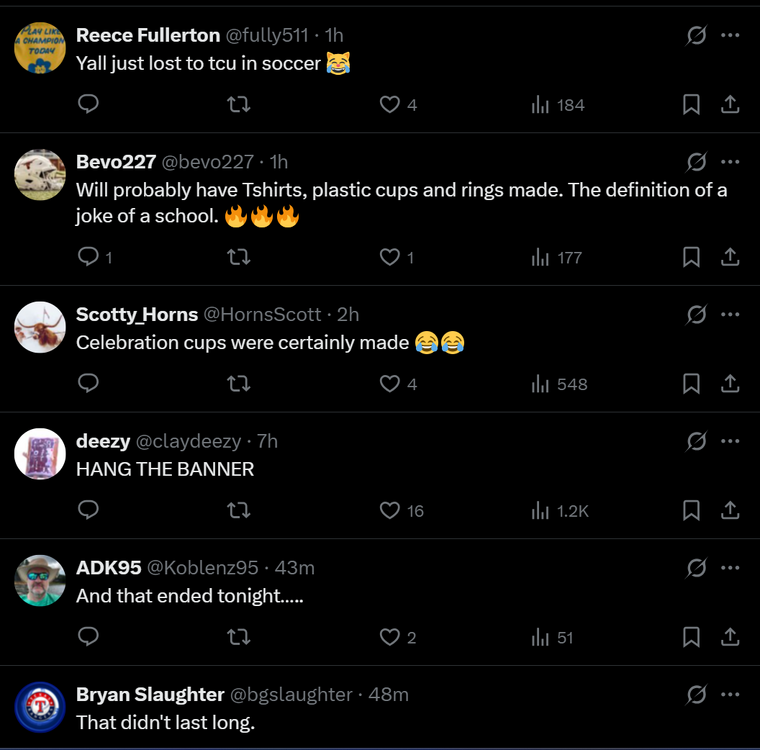Screen dimensions: 760x750
Task: Click ADK95's profile avatar
Action: [x=40, y=580]
